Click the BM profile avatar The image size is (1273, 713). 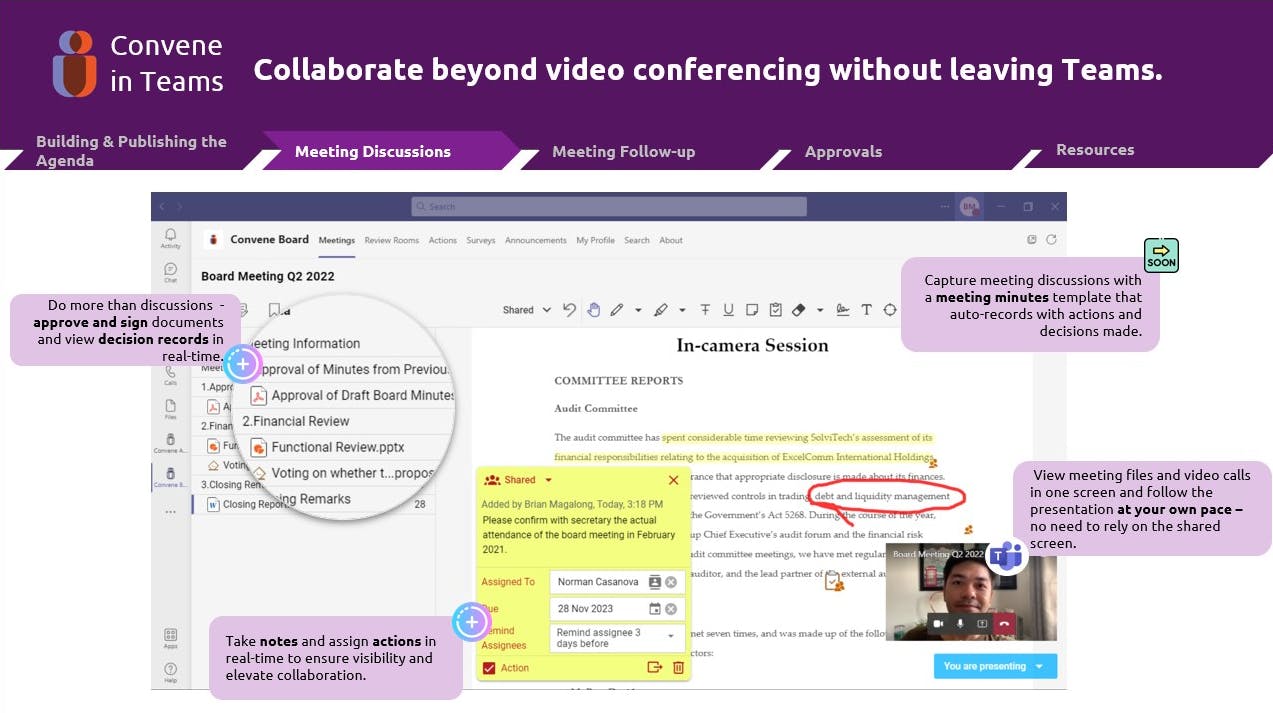pyautogui.click(x=968, y=206)
